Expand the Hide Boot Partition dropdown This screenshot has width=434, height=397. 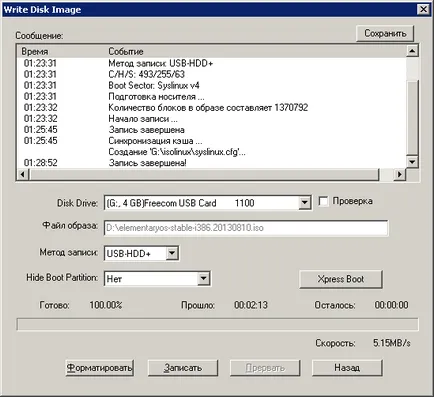click(203, 278)
